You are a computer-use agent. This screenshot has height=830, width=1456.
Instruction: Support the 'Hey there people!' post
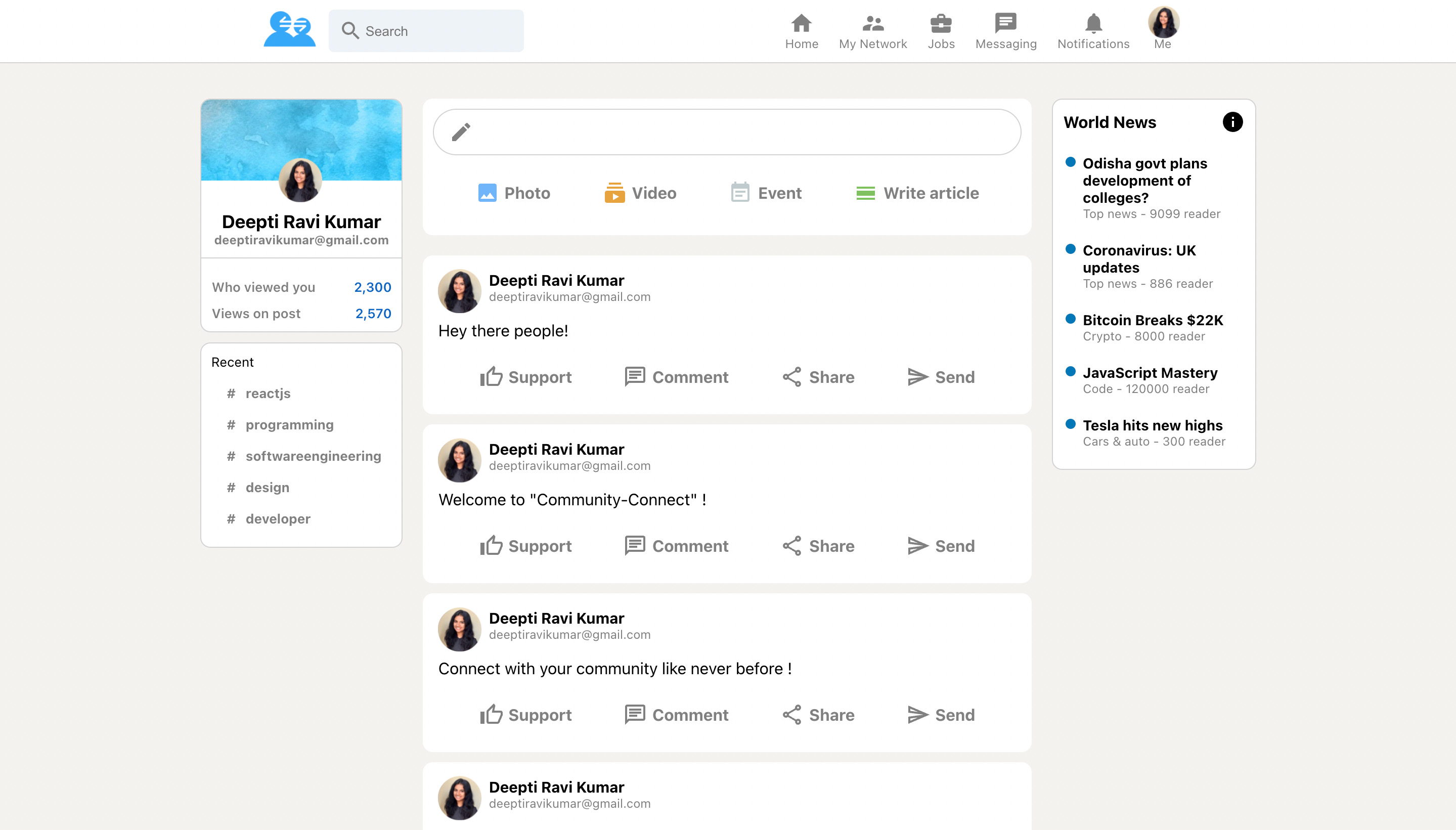(x=525, y=376)
